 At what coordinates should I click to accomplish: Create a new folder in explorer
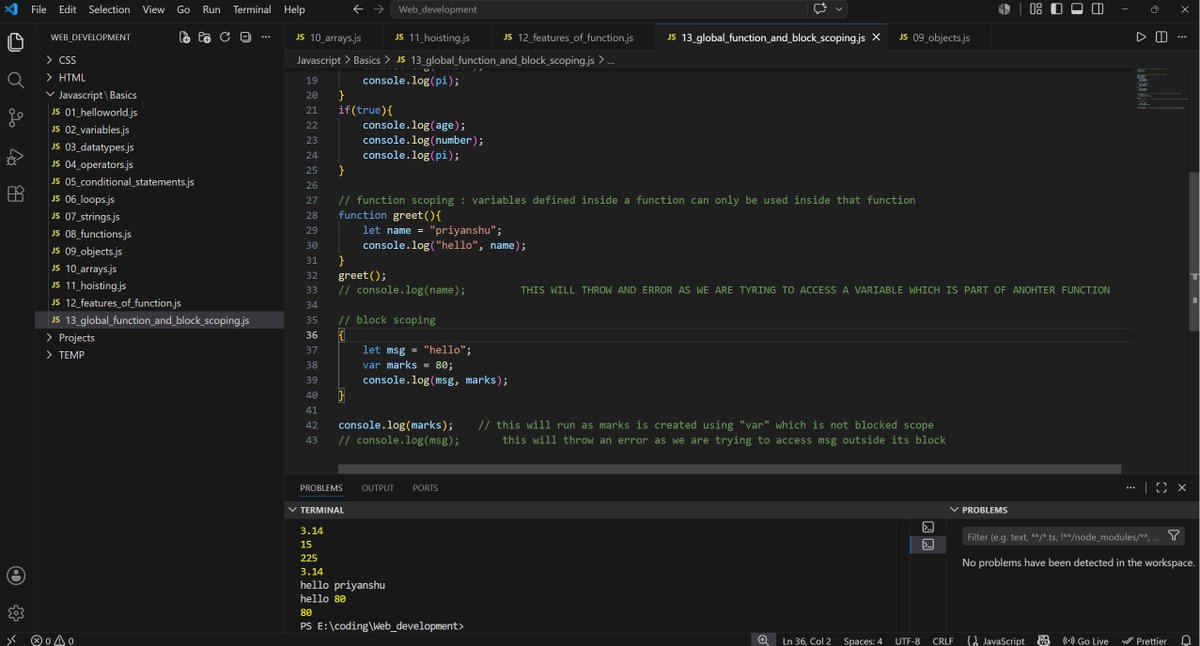(x=205, y=37)
